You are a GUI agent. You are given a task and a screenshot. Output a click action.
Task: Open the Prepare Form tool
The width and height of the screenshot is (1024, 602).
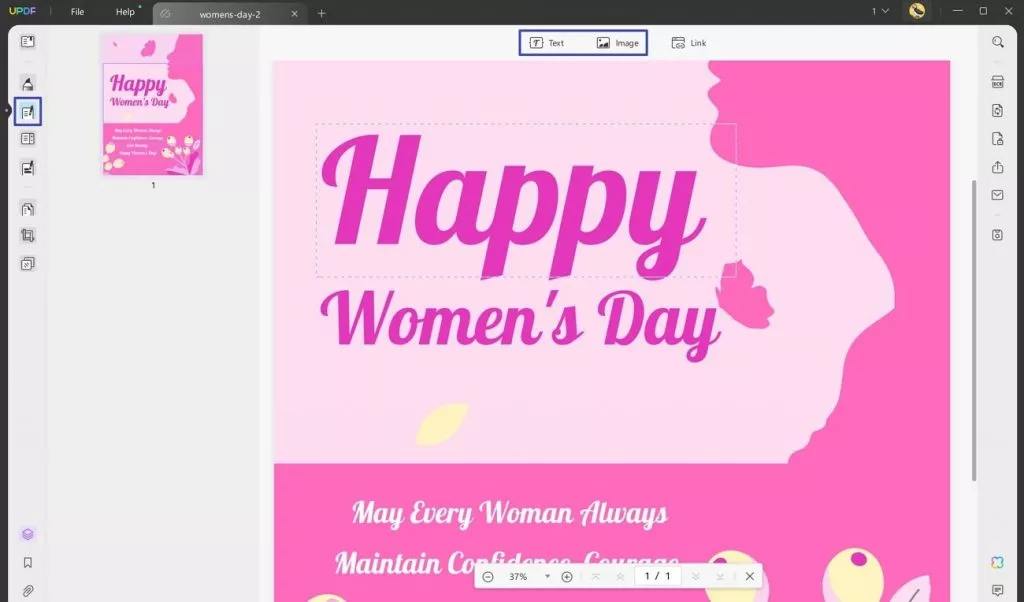pyautogui.click(x=27, y=139)
